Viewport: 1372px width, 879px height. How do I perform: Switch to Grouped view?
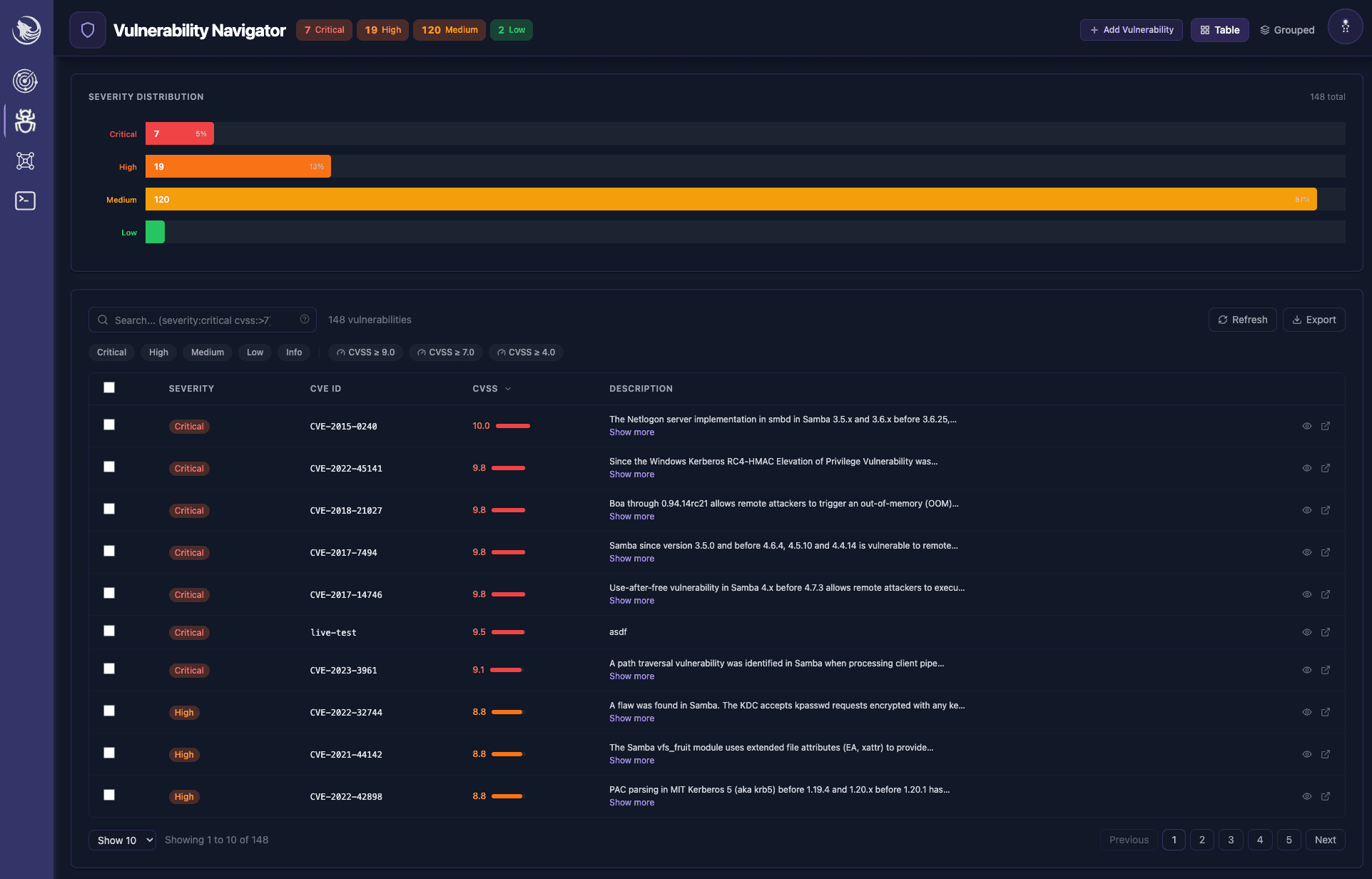tap(1286, 30)
